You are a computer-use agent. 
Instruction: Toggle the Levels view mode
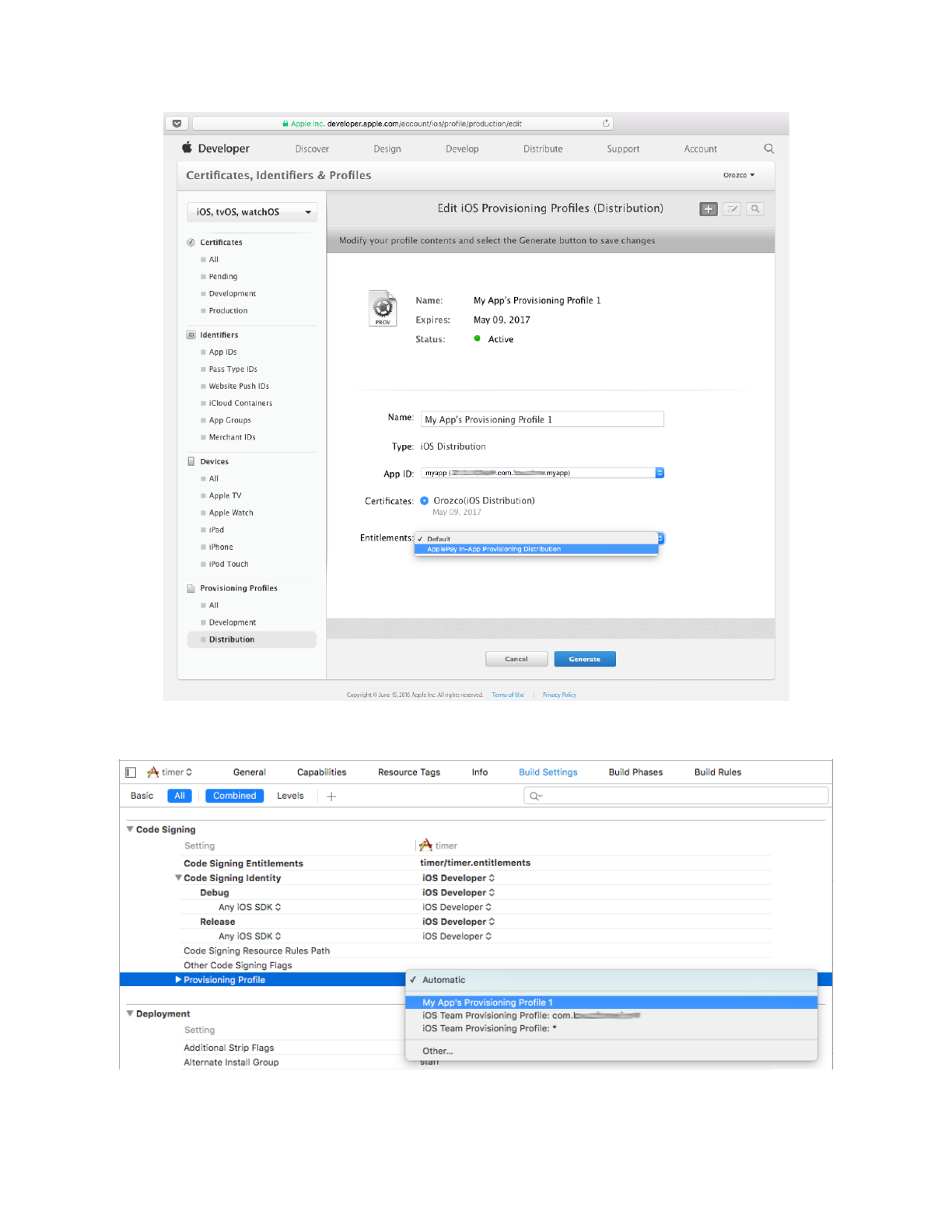[290, 796]
